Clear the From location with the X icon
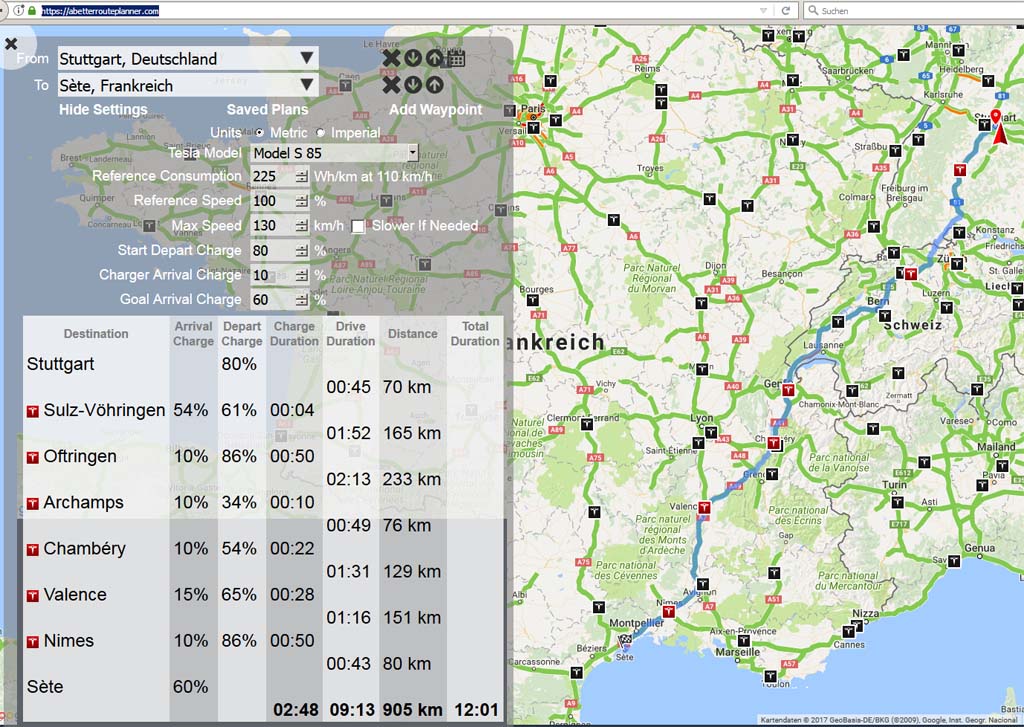Image resolution: width=1024 pixels, height=727 pixels. pos(391,58)
